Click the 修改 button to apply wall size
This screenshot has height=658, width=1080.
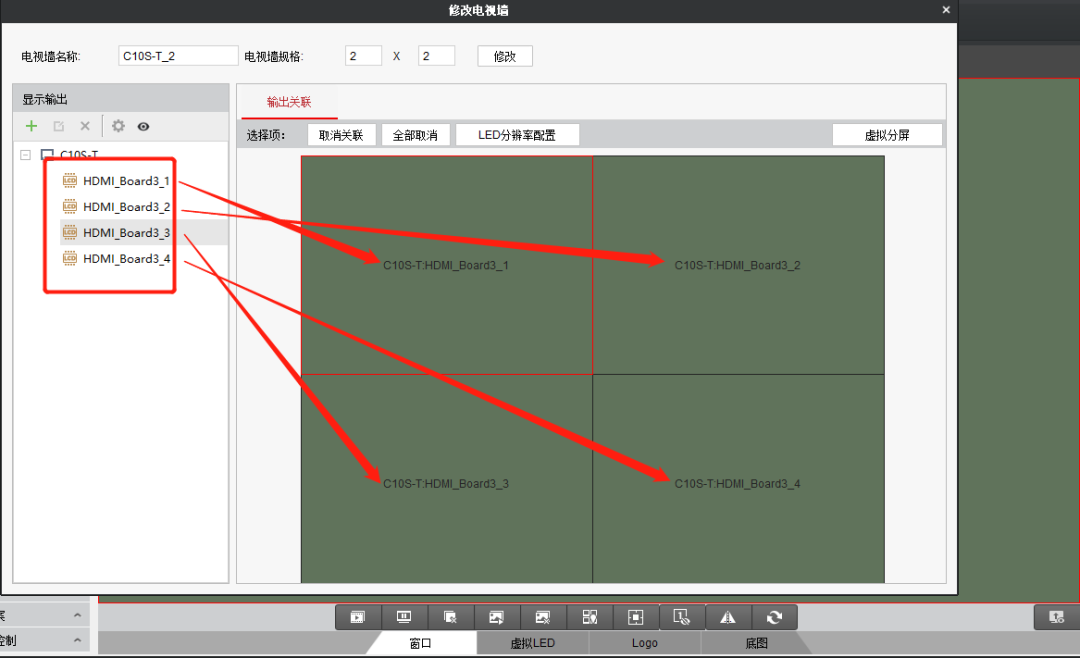[504, 55]
